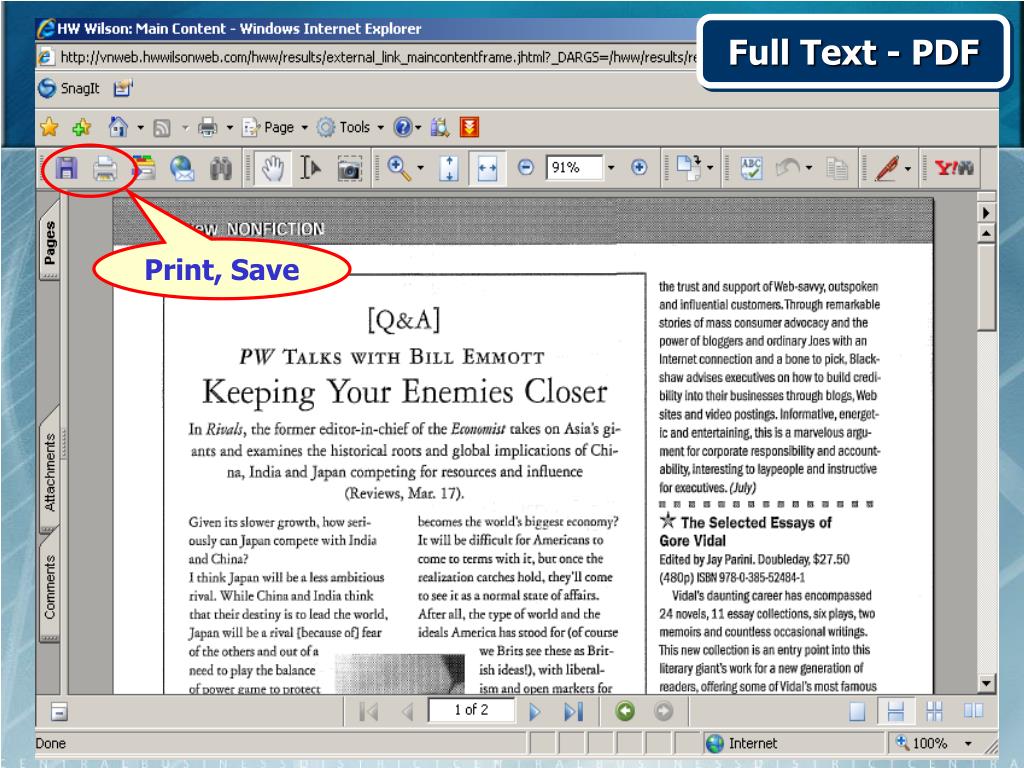The width and height of the screenshot is (1024, 768).
Task: Click the orange download arrow icon
Action: 470,127
